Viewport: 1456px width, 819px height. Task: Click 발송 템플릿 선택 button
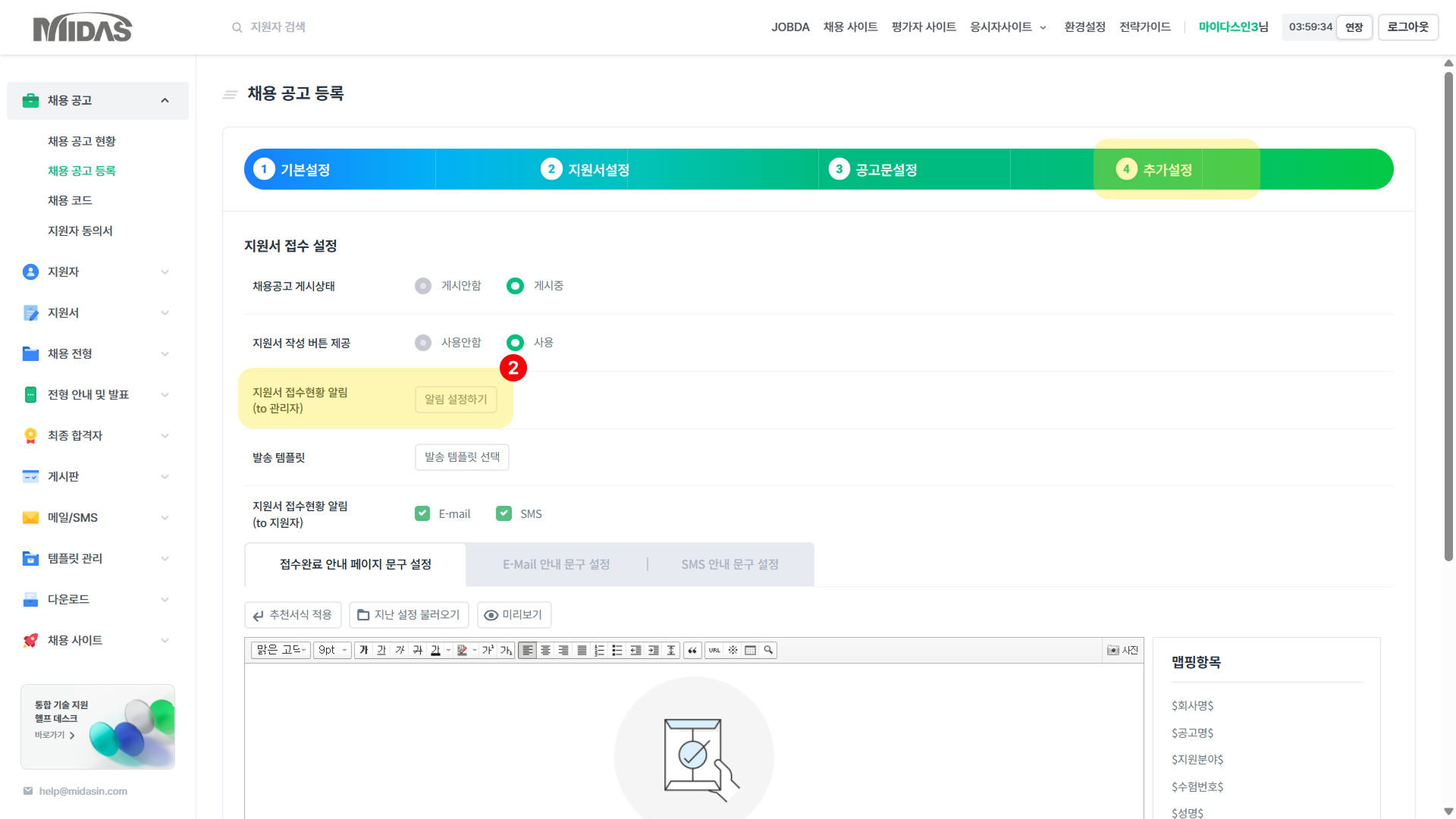click(462, 457)
